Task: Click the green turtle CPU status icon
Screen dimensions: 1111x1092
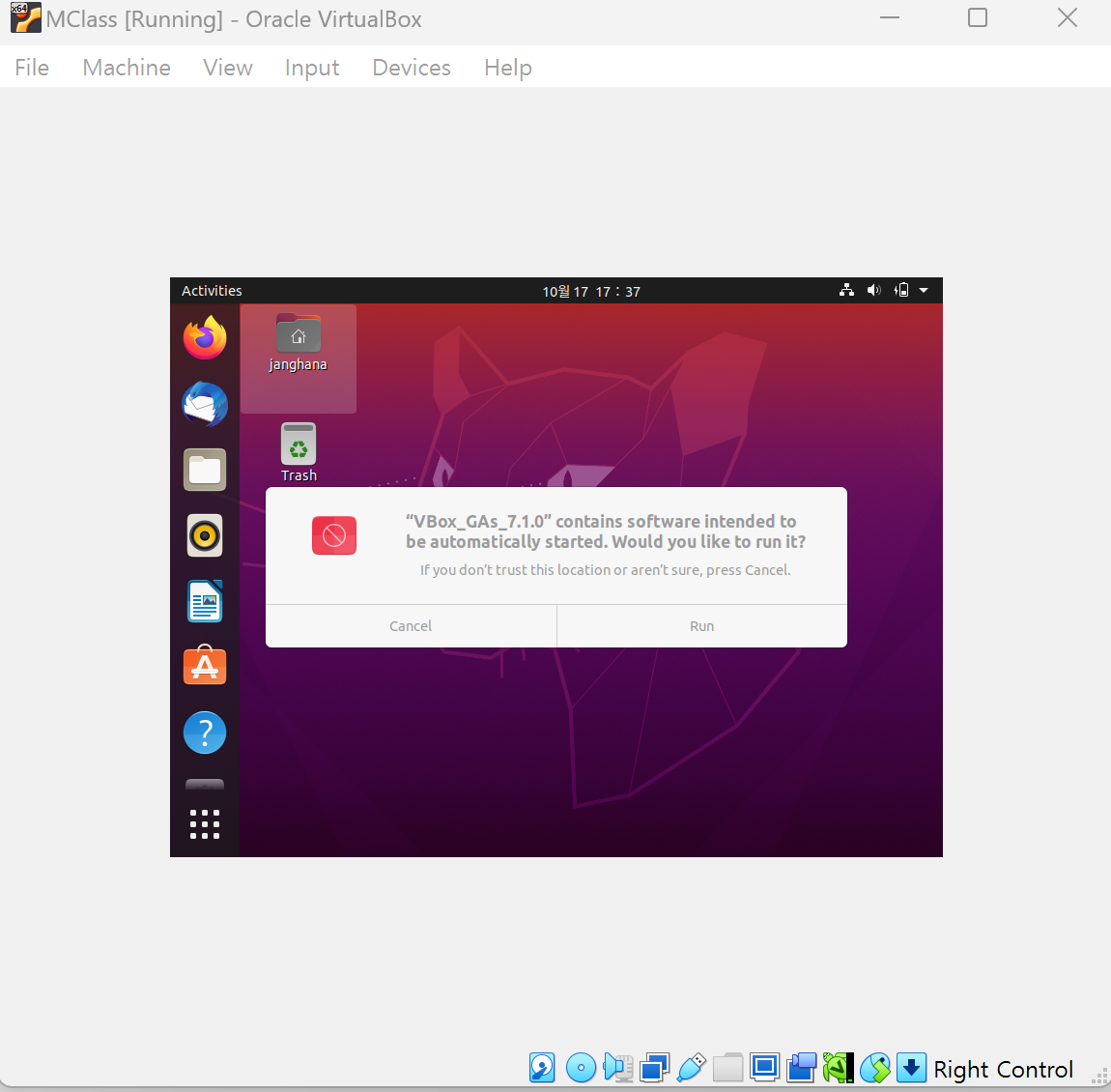Action: click(839, 1068)
